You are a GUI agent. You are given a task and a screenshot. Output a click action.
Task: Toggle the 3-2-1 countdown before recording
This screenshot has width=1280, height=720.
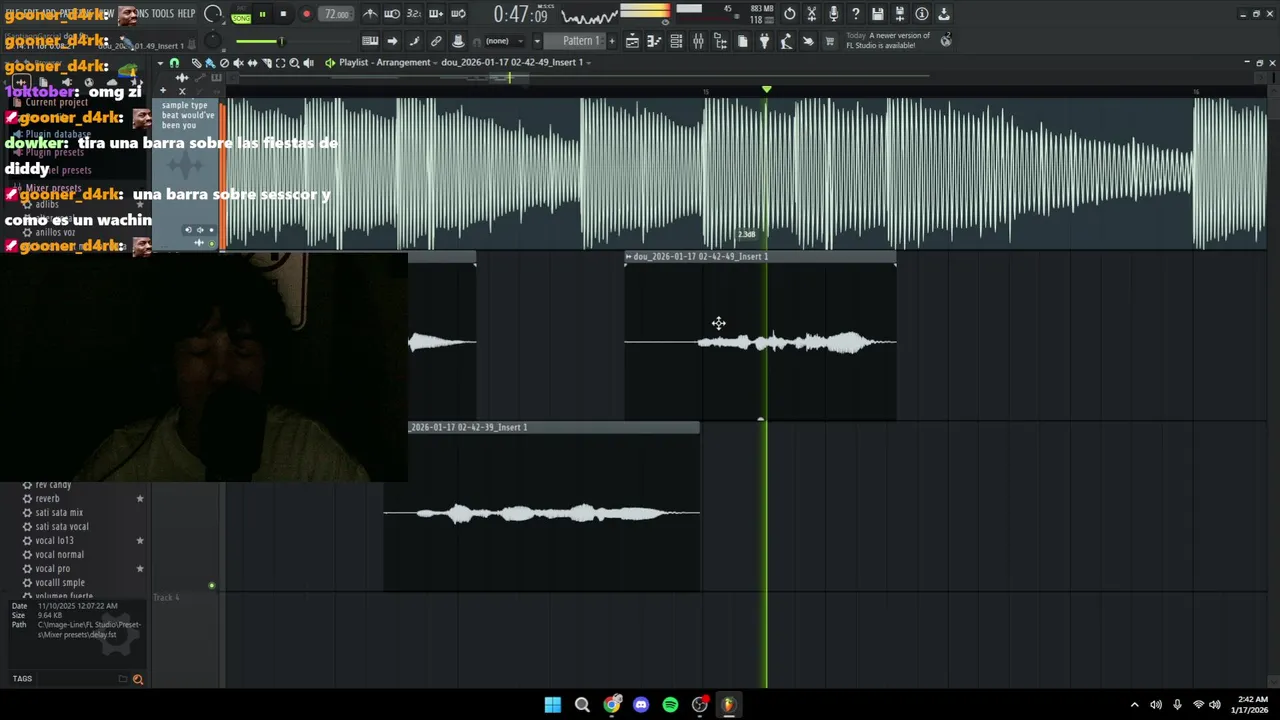[x=415, y=14]
